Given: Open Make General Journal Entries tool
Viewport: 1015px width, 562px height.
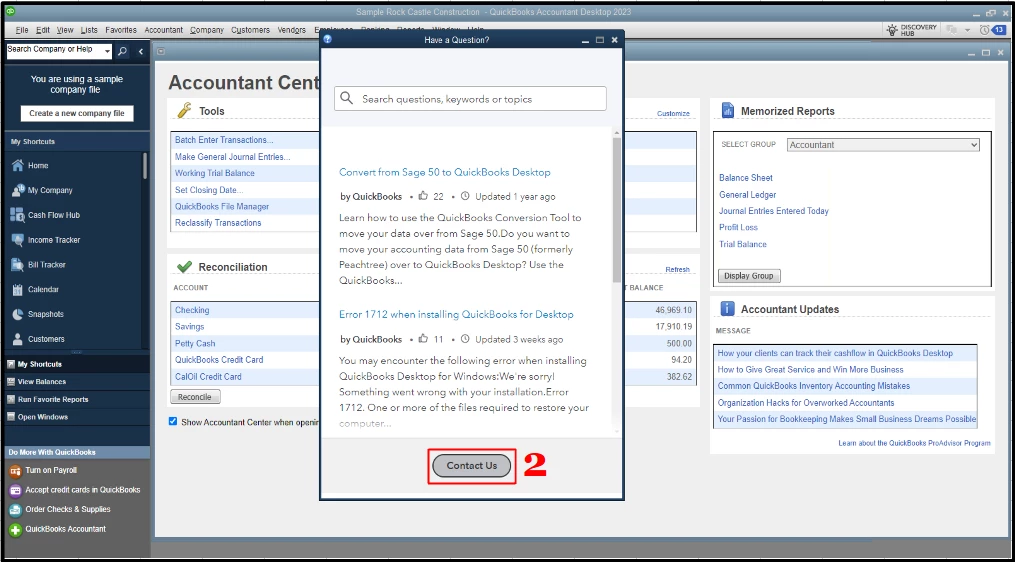Looking at the screenshot, I should coord(232,157).
